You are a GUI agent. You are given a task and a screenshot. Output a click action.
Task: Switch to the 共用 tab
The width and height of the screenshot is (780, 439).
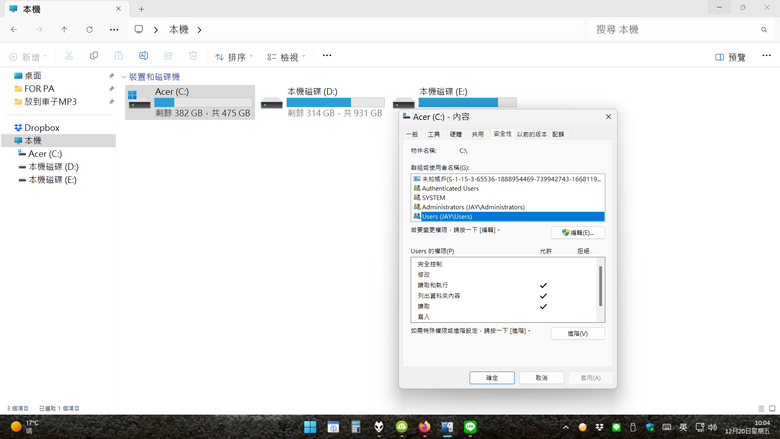[478, 134]
